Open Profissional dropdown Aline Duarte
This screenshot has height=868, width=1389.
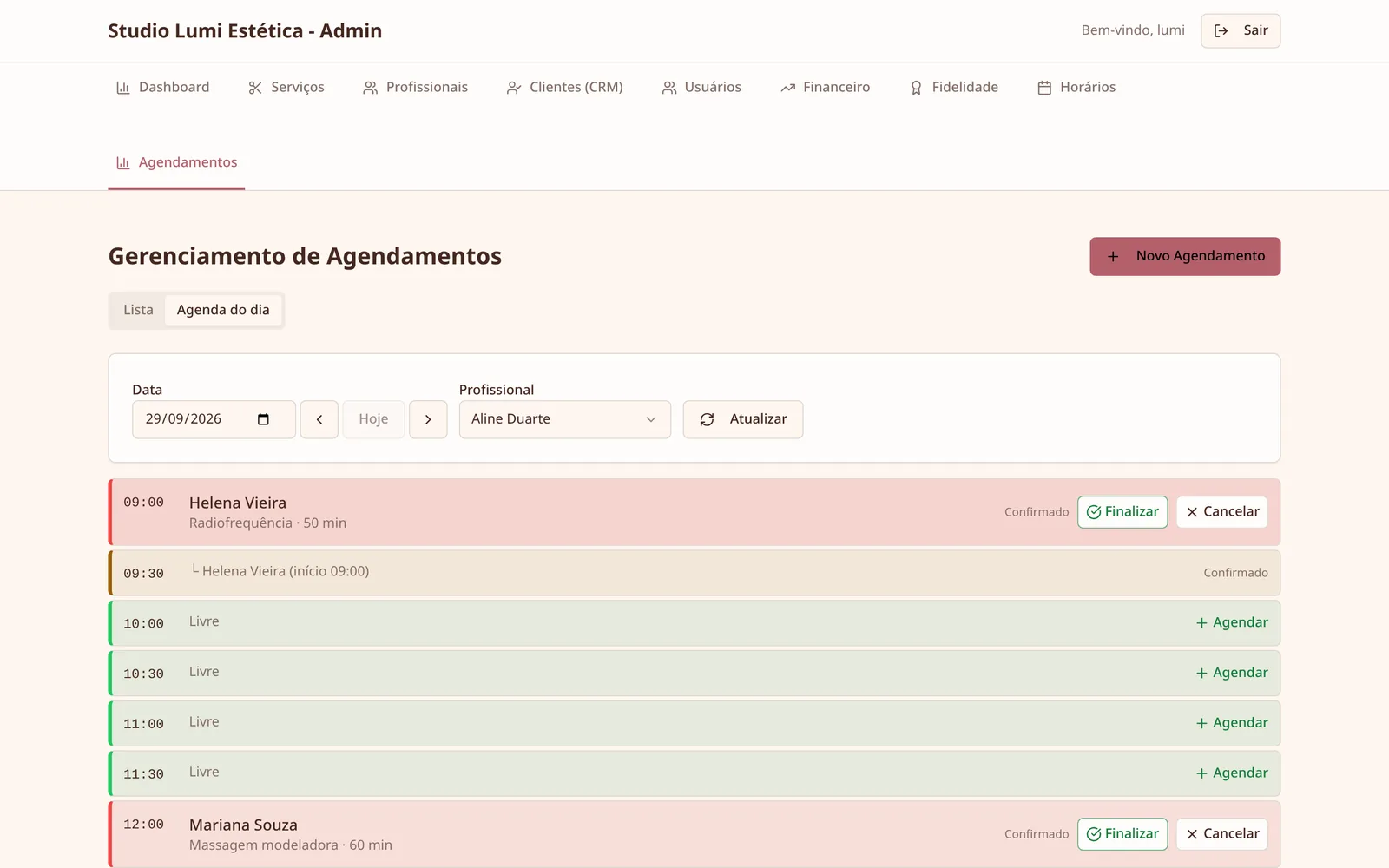coord(564,419)
